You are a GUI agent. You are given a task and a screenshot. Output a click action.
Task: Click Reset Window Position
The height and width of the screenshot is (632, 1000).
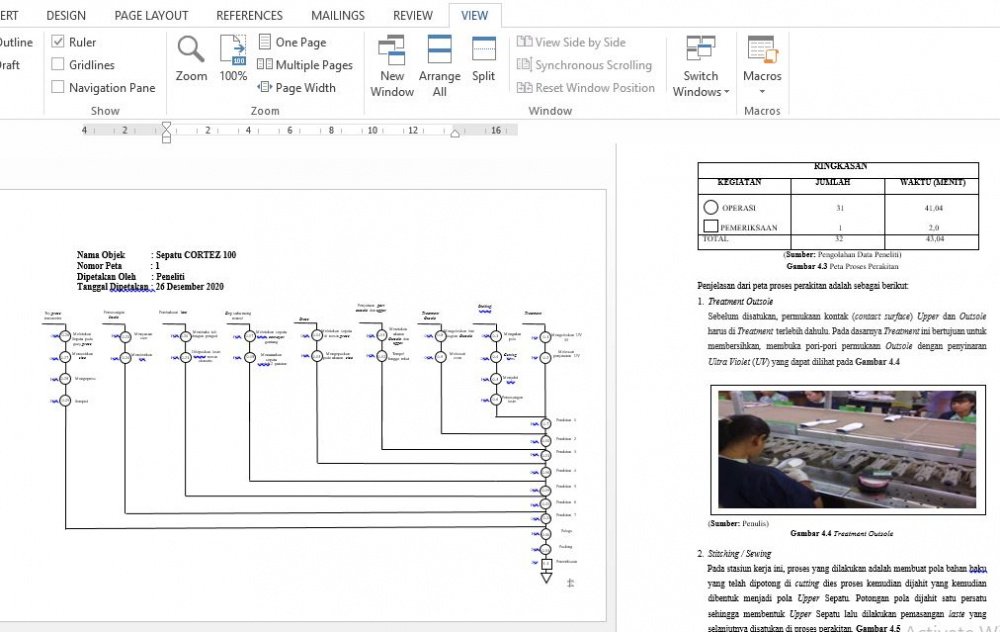pyautogui.click(x=586, y=87)
